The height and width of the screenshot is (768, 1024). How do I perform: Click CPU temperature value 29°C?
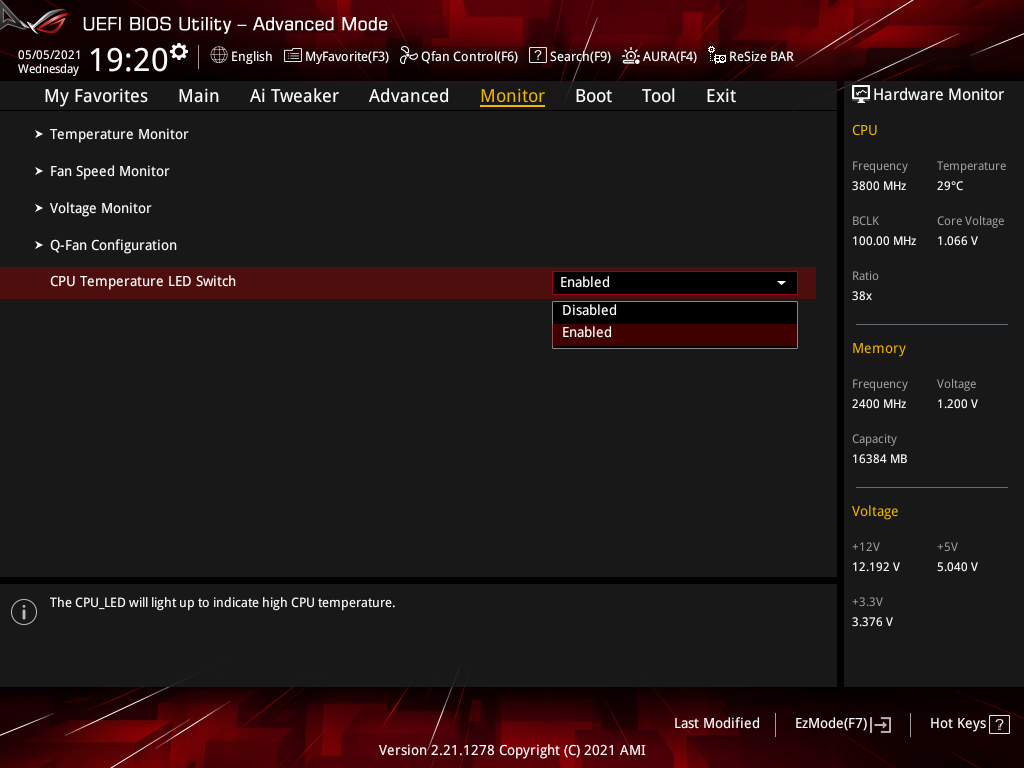[x=950, y=186]
